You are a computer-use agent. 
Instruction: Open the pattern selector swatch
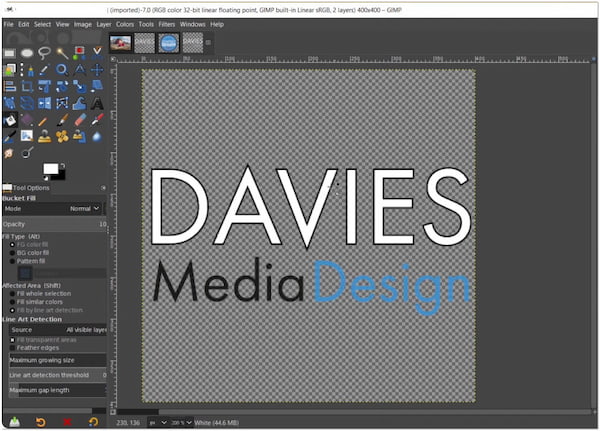tap(25, 273)
